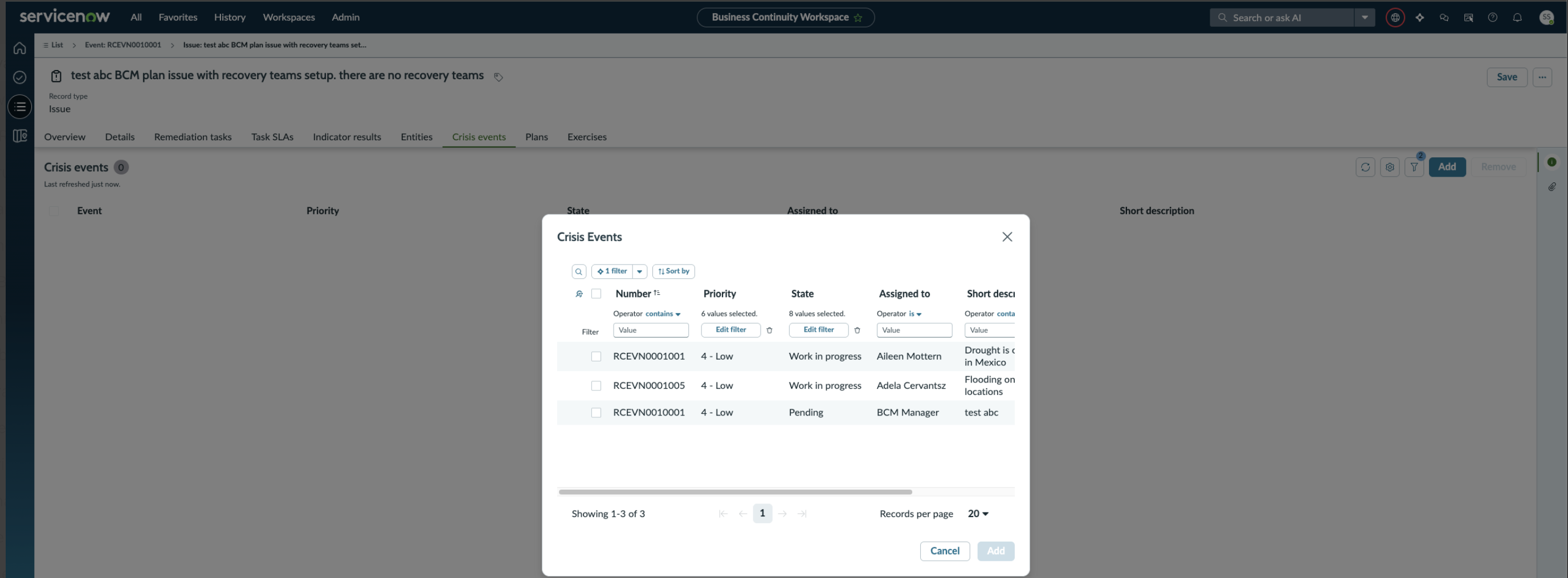Expand the 1 filter dropdown arrow
The image size is (1568, 578).
click(x=640, y=272)
